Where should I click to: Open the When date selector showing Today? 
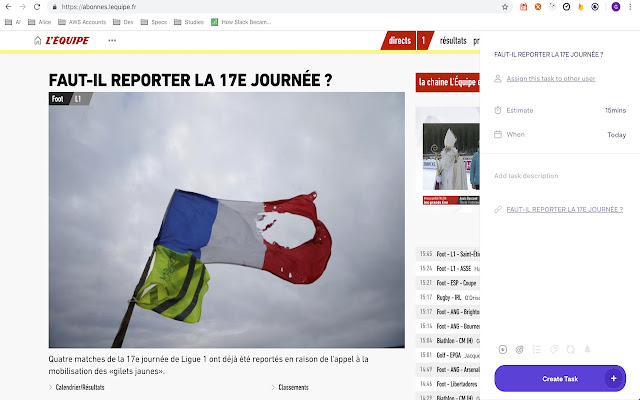[x=616, y=134]
